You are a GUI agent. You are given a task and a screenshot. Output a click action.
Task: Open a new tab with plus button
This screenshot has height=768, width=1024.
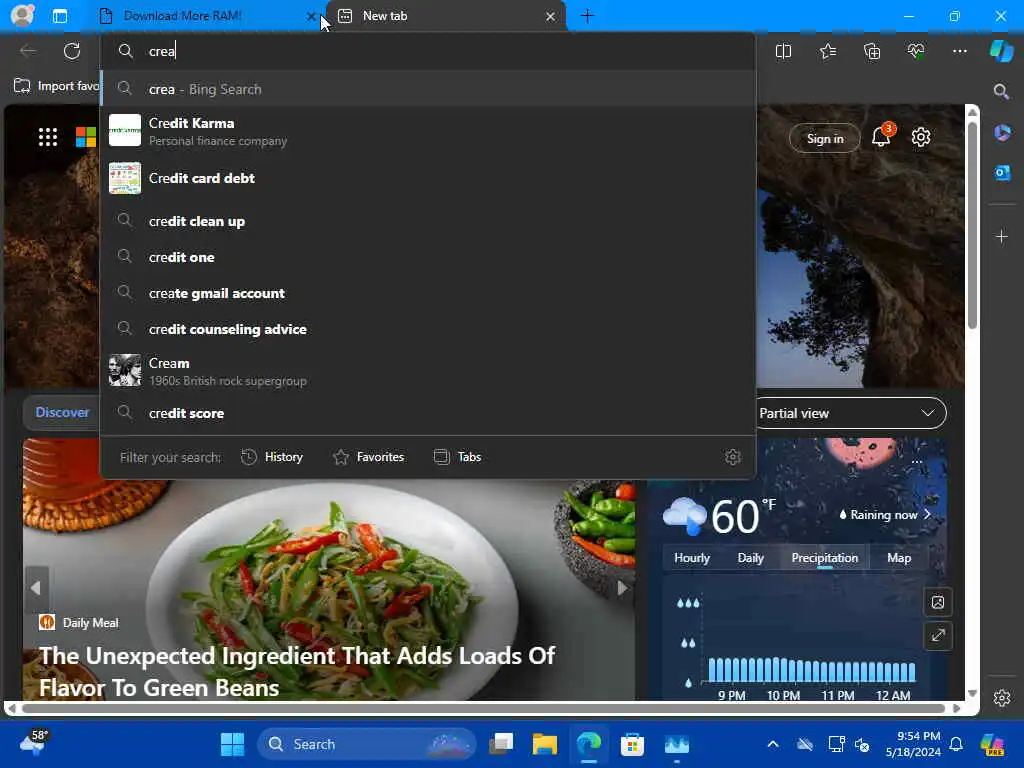[587, 16]
